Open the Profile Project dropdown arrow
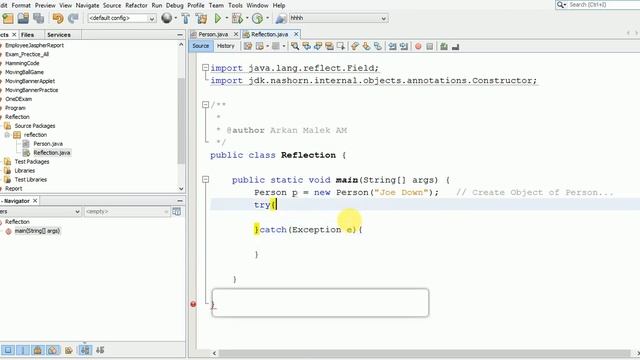 [x=267, y=18]
